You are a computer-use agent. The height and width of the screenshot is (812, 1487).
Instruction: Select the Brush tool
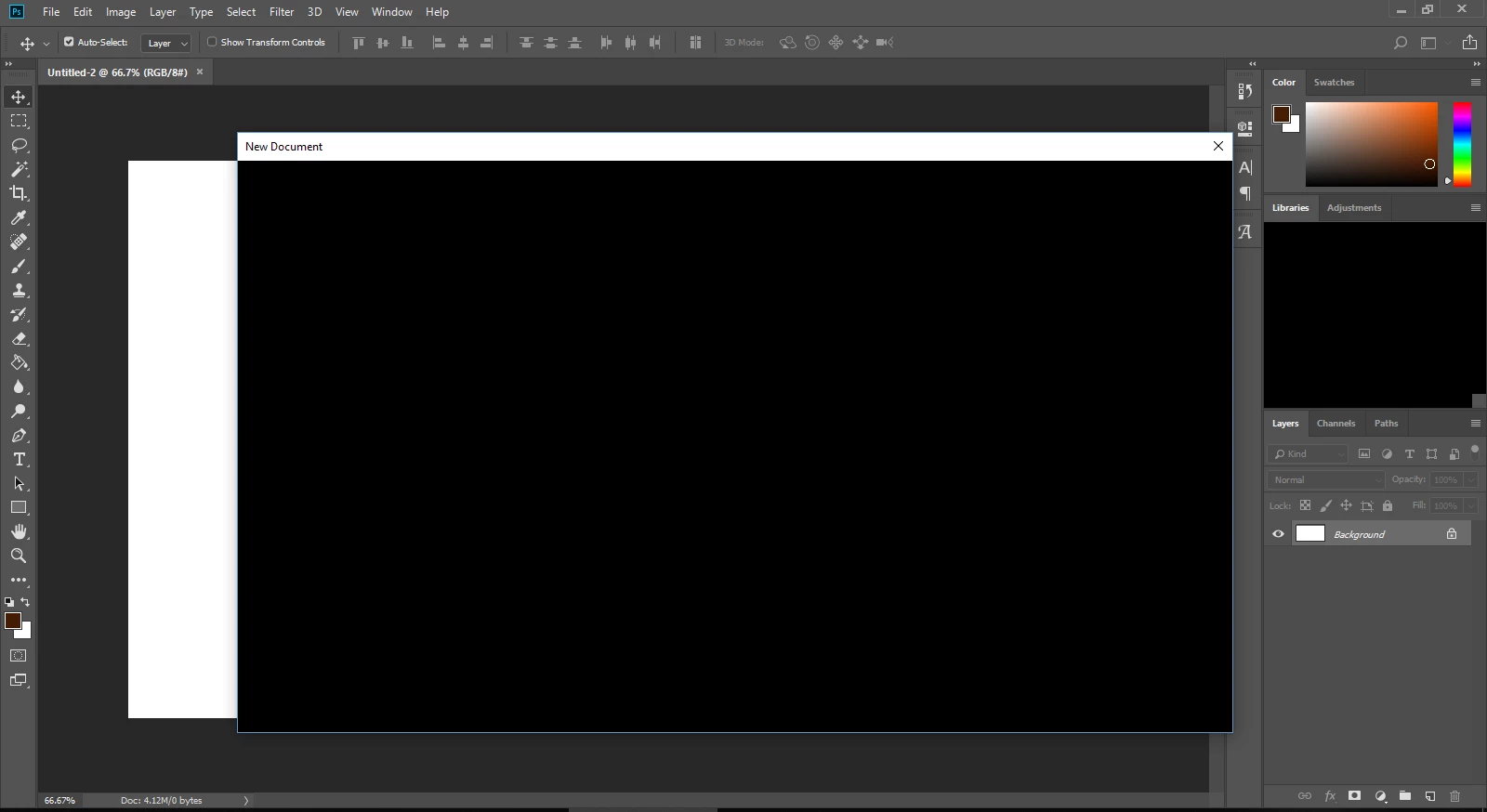(x=19, y=266)
